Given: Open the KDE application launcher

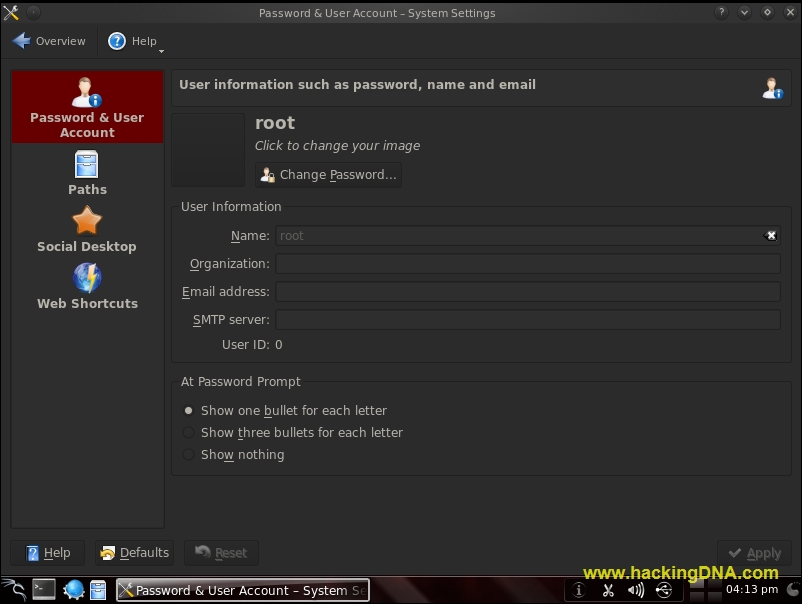Looking at the screenshot, I should [14, 590].
